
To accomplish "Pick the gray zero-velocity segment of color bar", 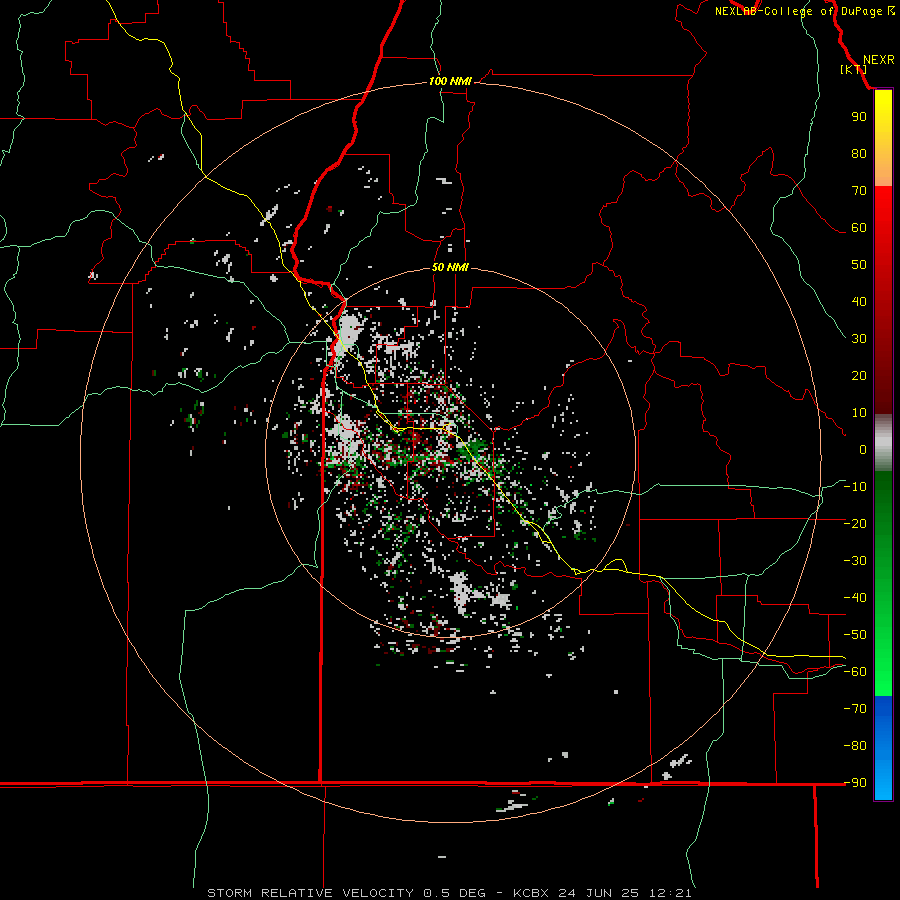I will tap(883, 443).
